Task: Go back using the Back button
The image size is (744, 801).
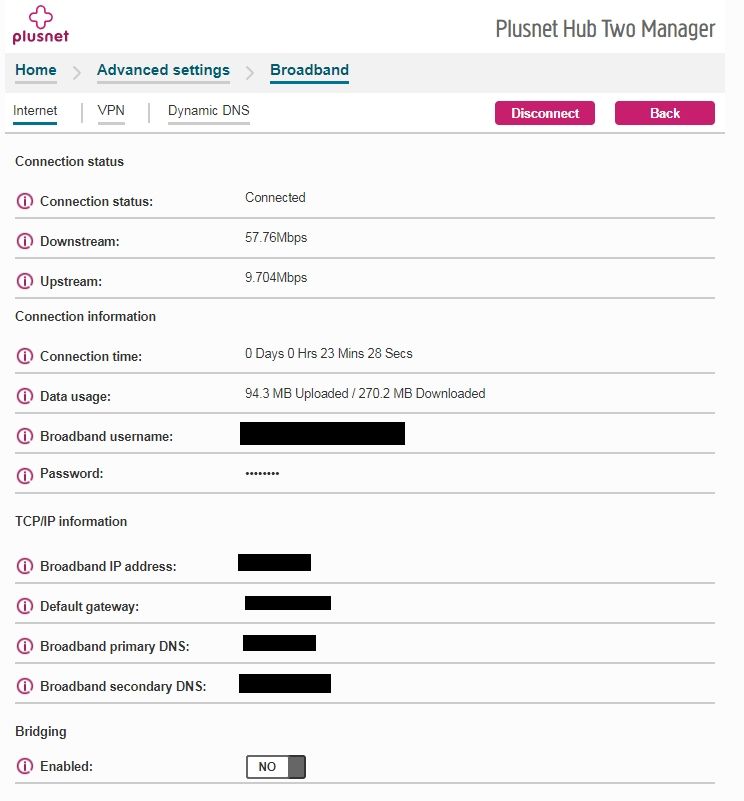Action: [x=665, y=113]
